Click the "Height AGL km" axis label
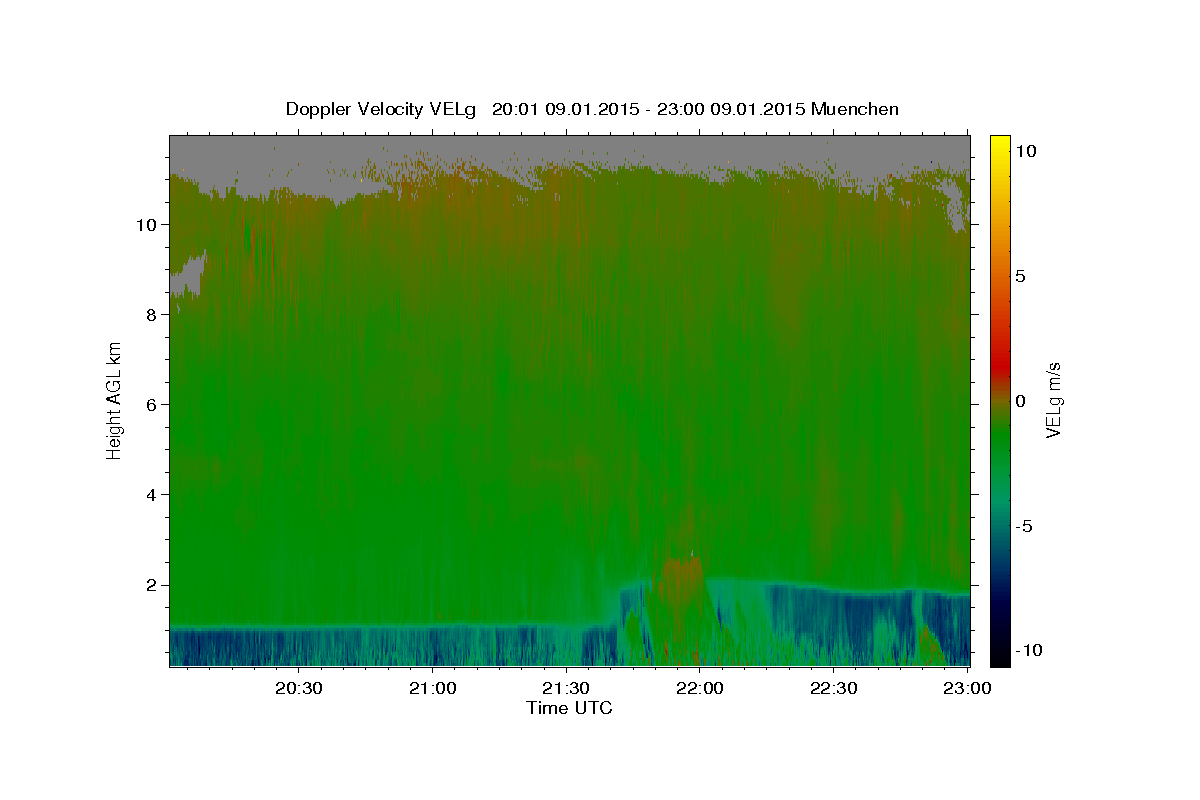Viewport: 1200px width, 800px height. [x=114, y=400]
